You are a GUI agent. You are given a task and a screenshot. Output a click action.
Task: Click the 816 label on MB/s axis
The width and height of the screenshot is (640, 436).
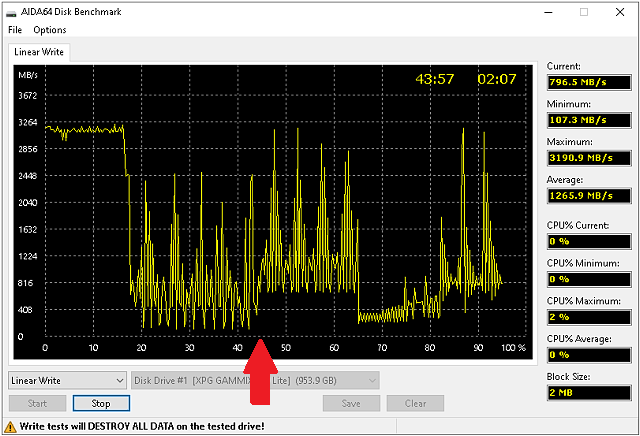coord(25,283)
